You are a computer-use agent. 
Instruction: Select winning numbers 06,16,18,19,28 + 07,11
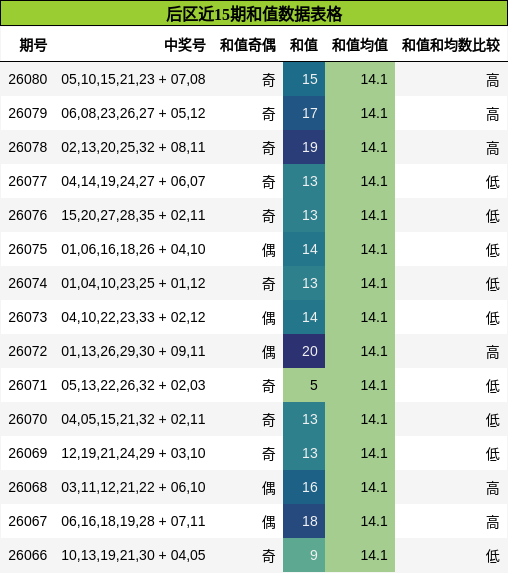point(133,521)
